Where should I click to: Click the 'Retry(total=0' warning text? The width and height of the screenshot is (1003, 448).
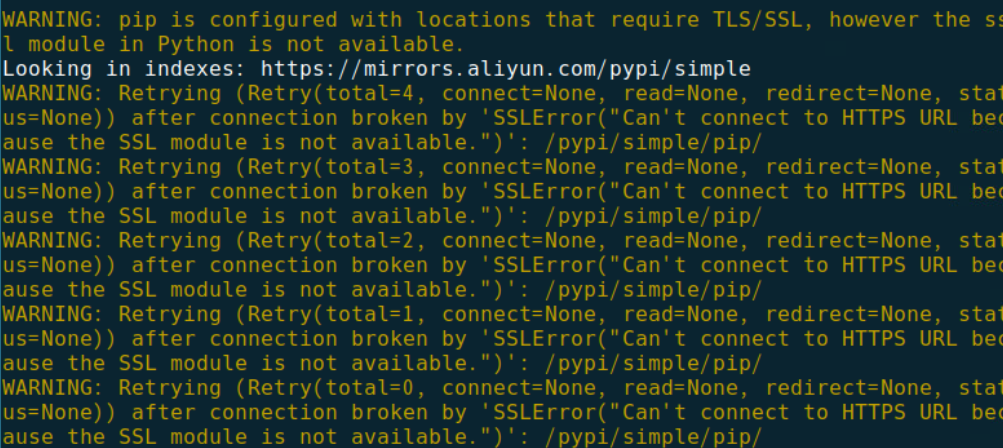point(330,388)
